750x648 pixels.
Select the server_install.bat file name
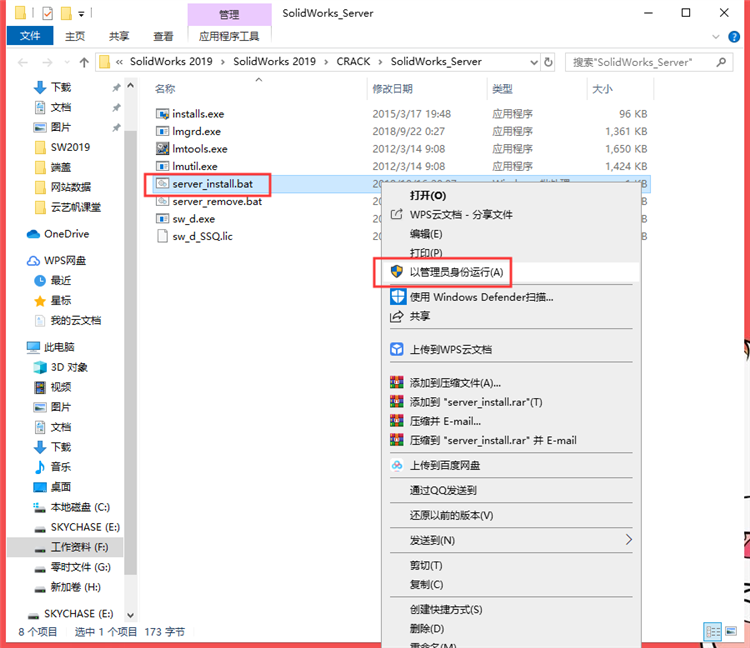(x=212, y=184)
